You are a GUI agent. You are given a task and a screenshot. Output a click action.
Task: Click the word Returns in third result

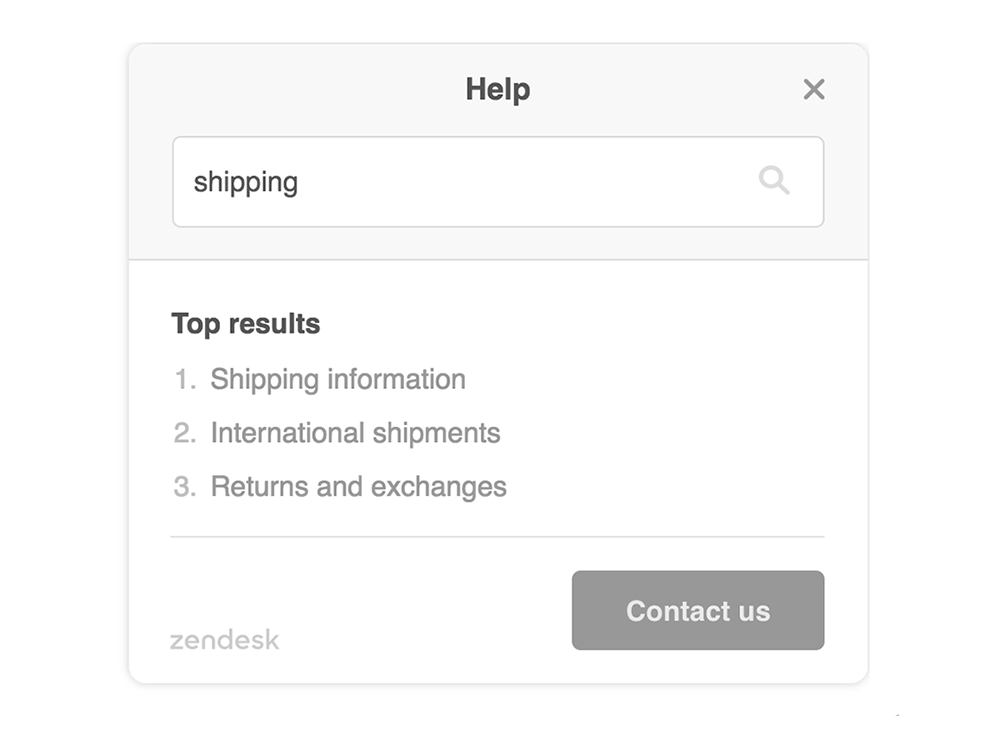260,487
